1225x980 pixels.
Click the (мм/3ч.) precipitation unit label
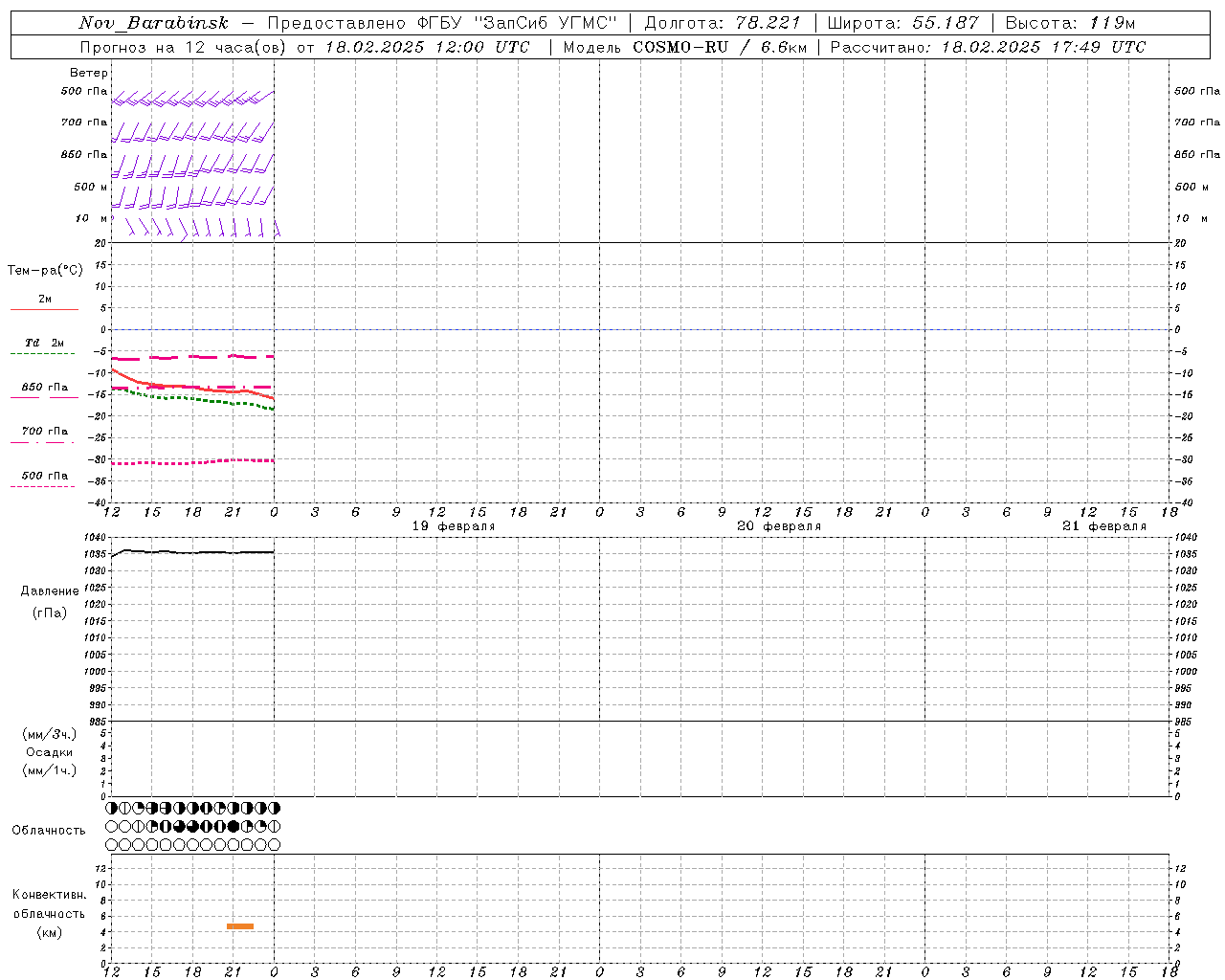tap(50, 734)
